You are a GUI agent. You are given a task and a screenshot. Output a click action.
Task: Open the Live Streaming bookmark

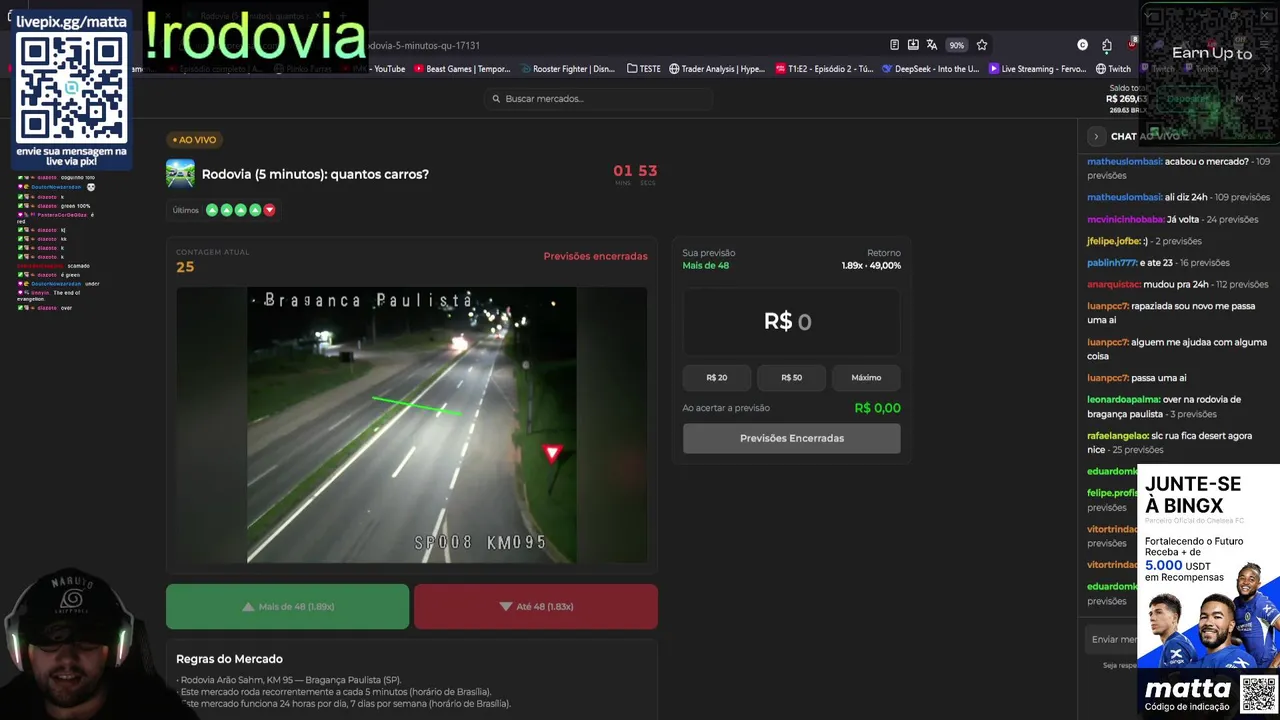click(x=1037, y=69)
